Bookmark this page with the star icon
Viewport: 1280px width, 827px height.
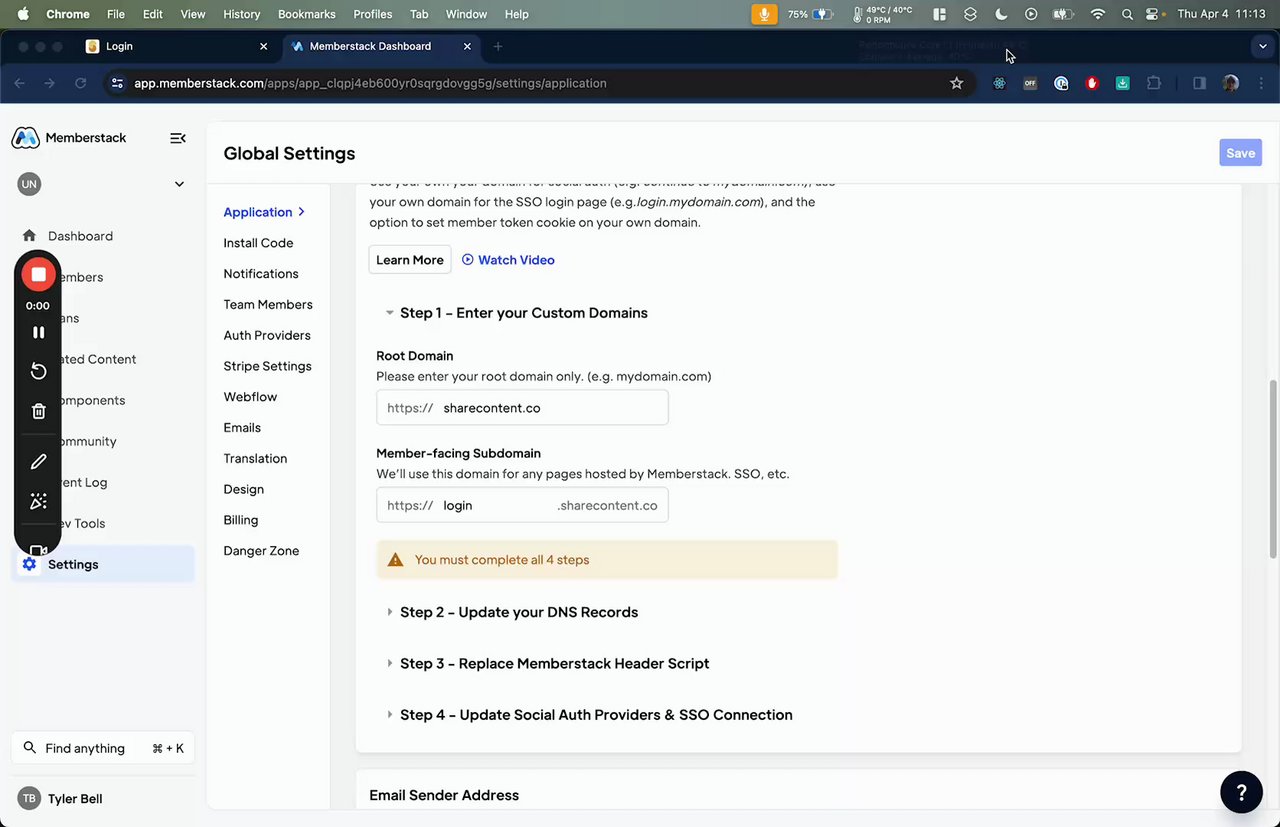click(x=956, y=83)
